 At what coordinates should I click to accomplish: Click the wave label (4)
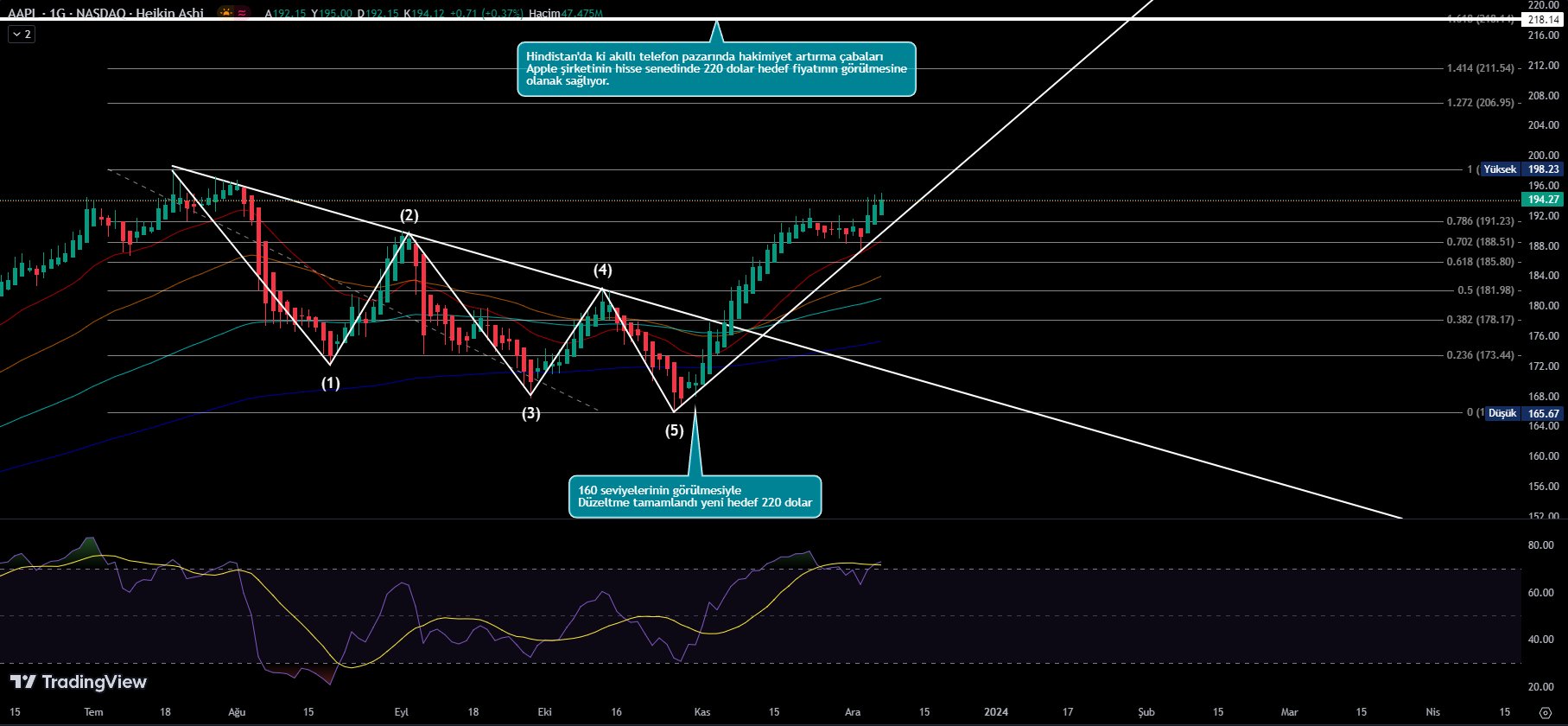pyautogui.click(x=602, y=270)
